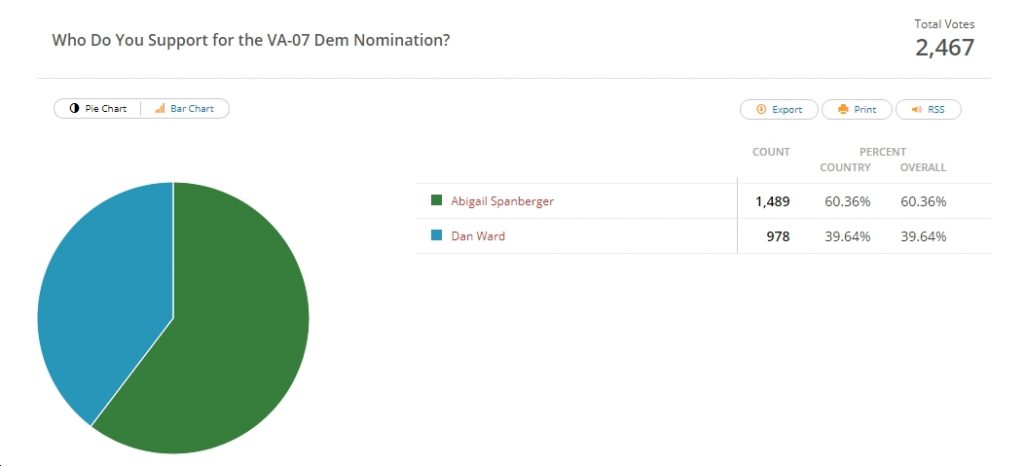Click the green swatch beside Abigail Spanberger

coord(437,200)
